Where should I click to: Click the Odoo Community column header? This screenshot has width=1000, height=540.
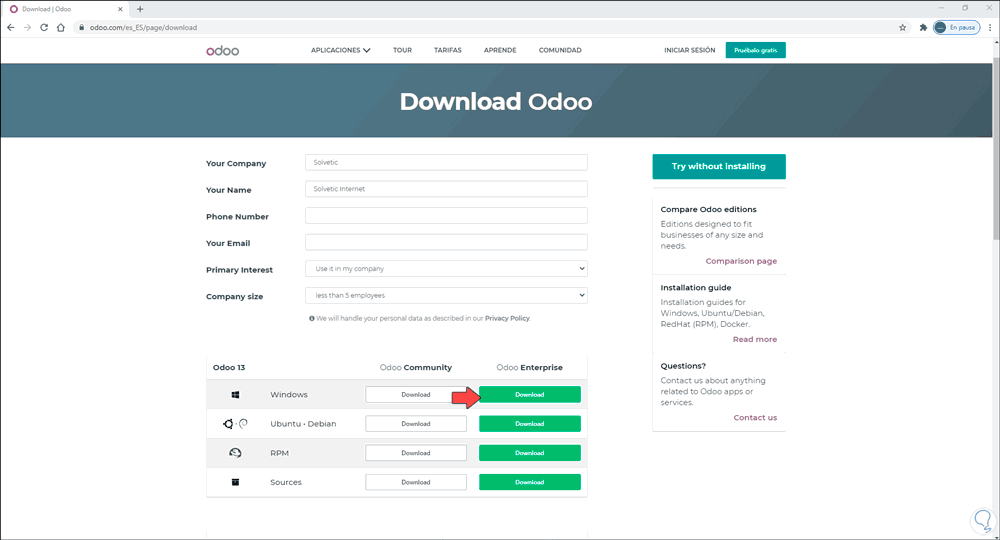pos(416,367)
